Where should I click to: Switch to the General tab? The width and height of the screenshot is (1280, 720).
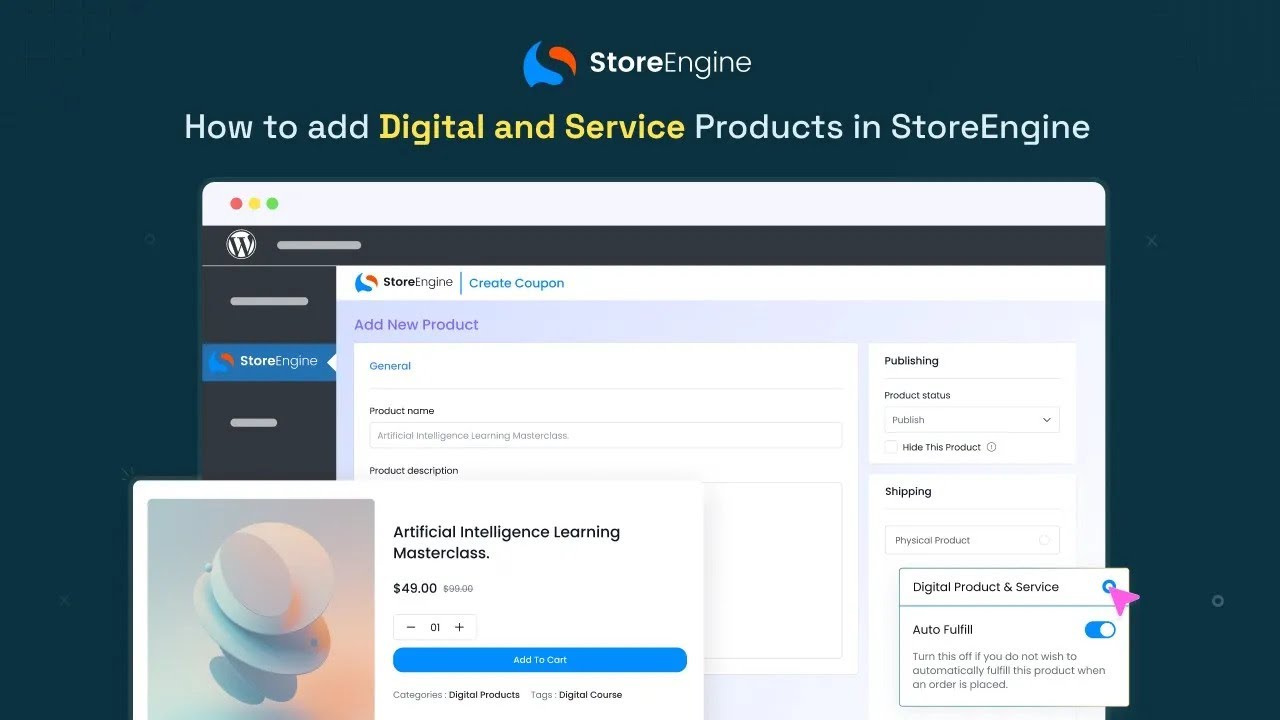390,366
